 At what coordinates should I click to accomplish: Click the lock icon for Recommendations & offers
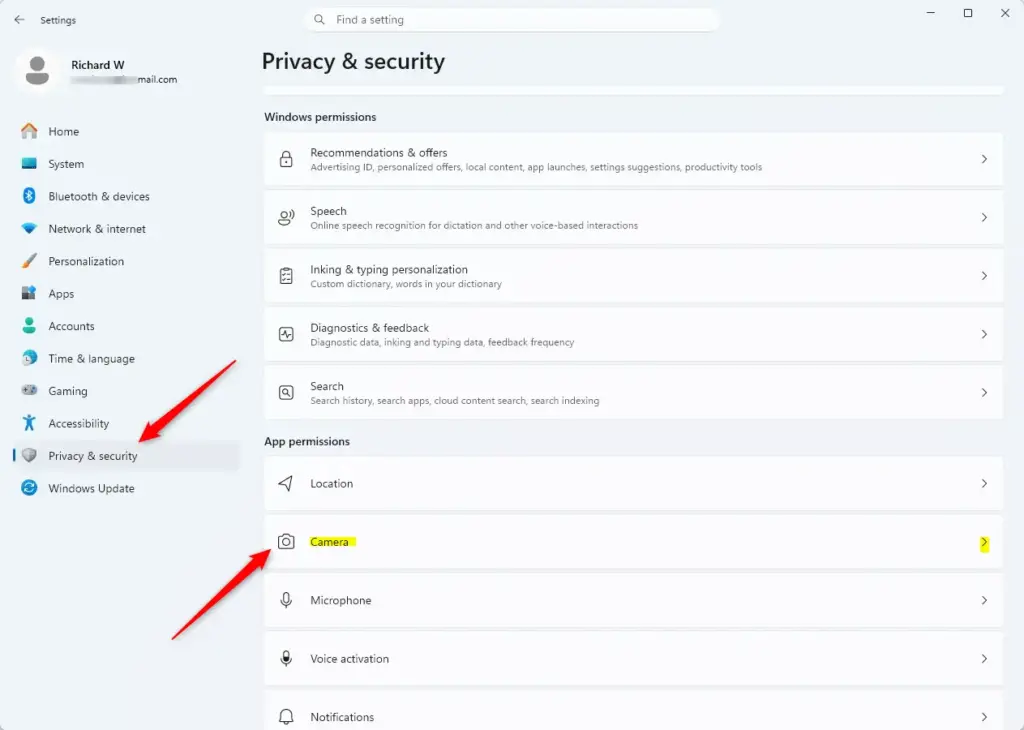pyautogui.click(x=286, y=159)
